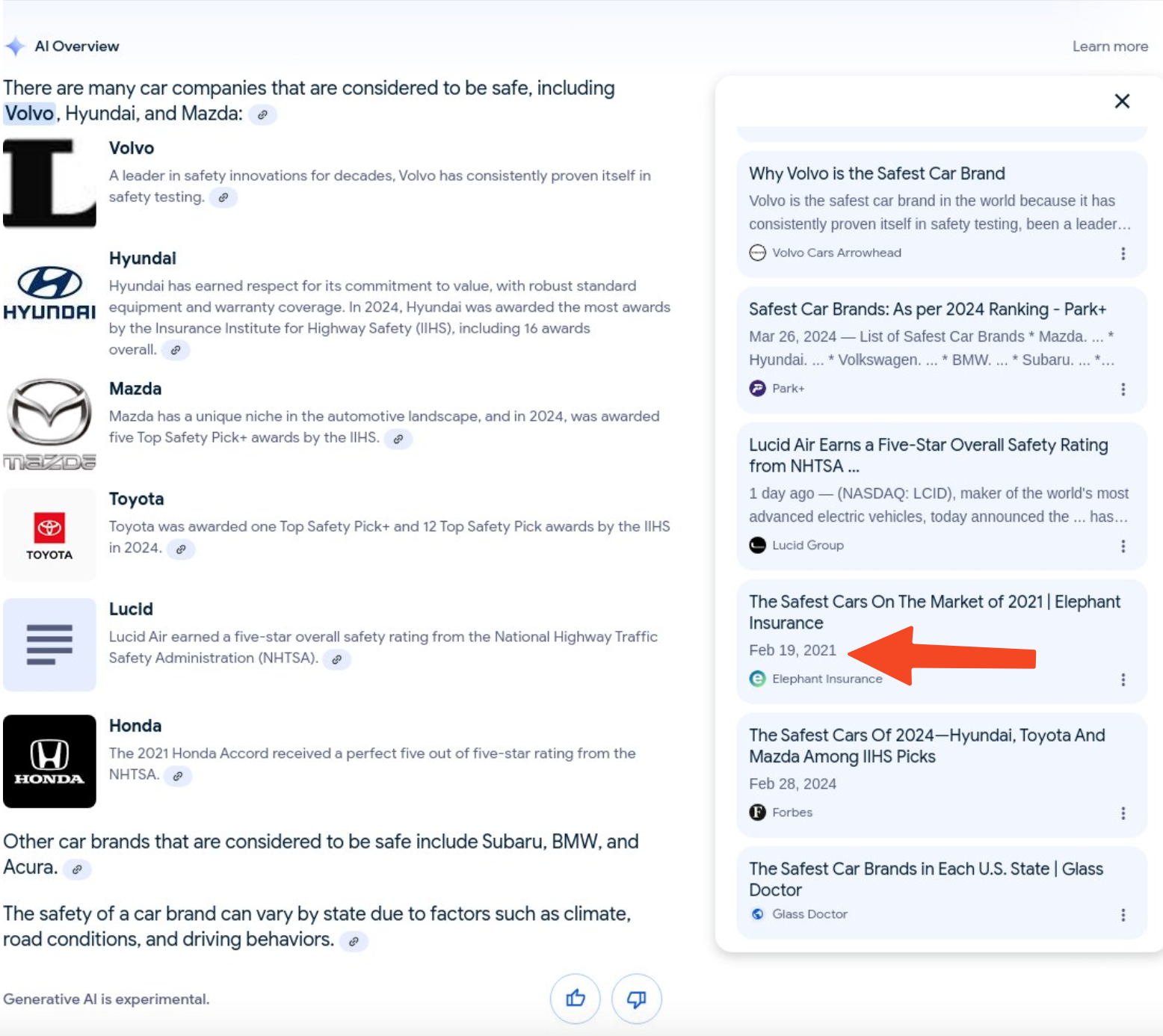
Task: Open citation link after Hyundai '16 awards overall'
Action: (176, 351)
